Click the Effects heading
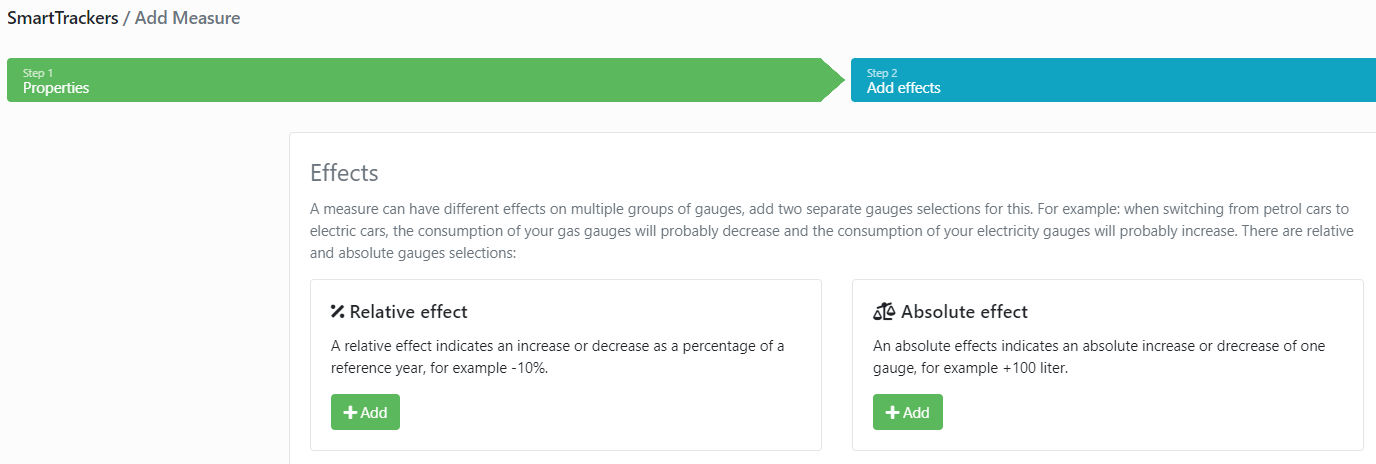 click(x=344, y=172)
